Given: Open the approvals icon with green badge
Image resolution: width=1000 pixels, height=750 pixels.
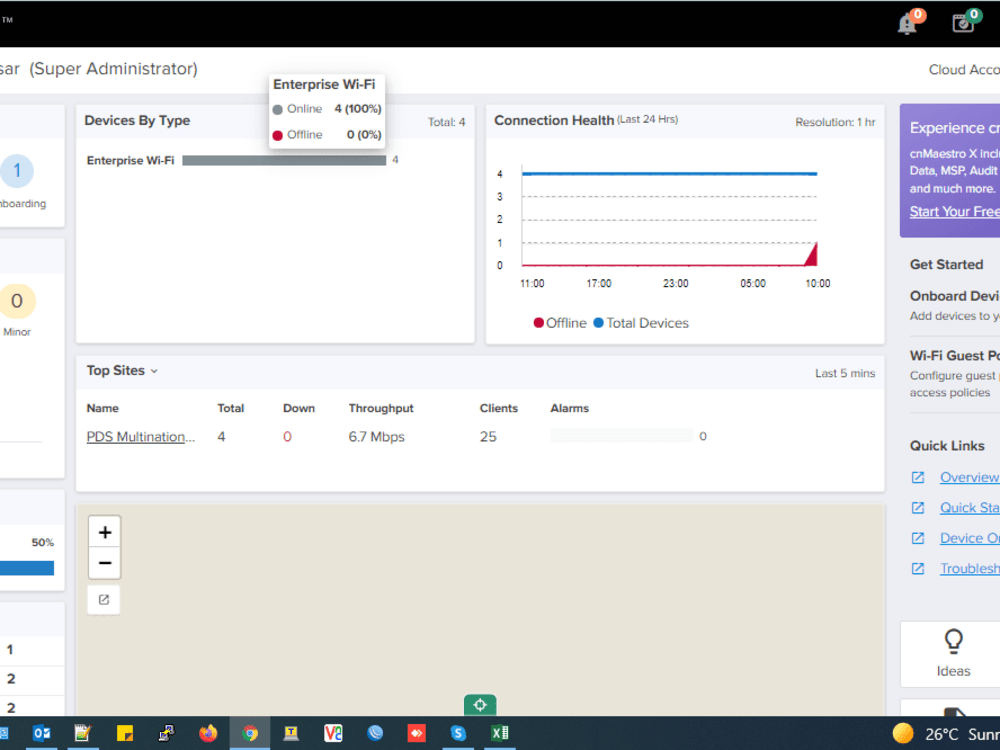Looking at the screenshot, I should click(963, 21).
